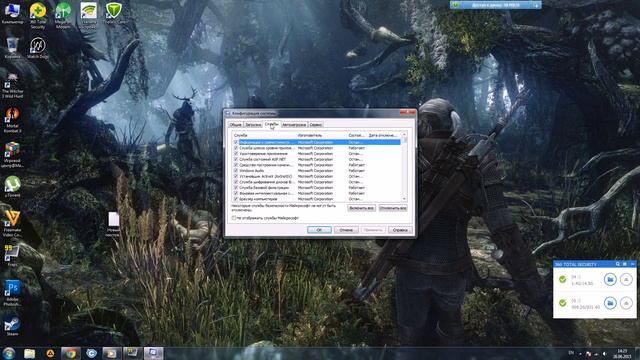The image size is (640, 360).
Task: Click the services list scrollbar up arrow
Action: 404,135
